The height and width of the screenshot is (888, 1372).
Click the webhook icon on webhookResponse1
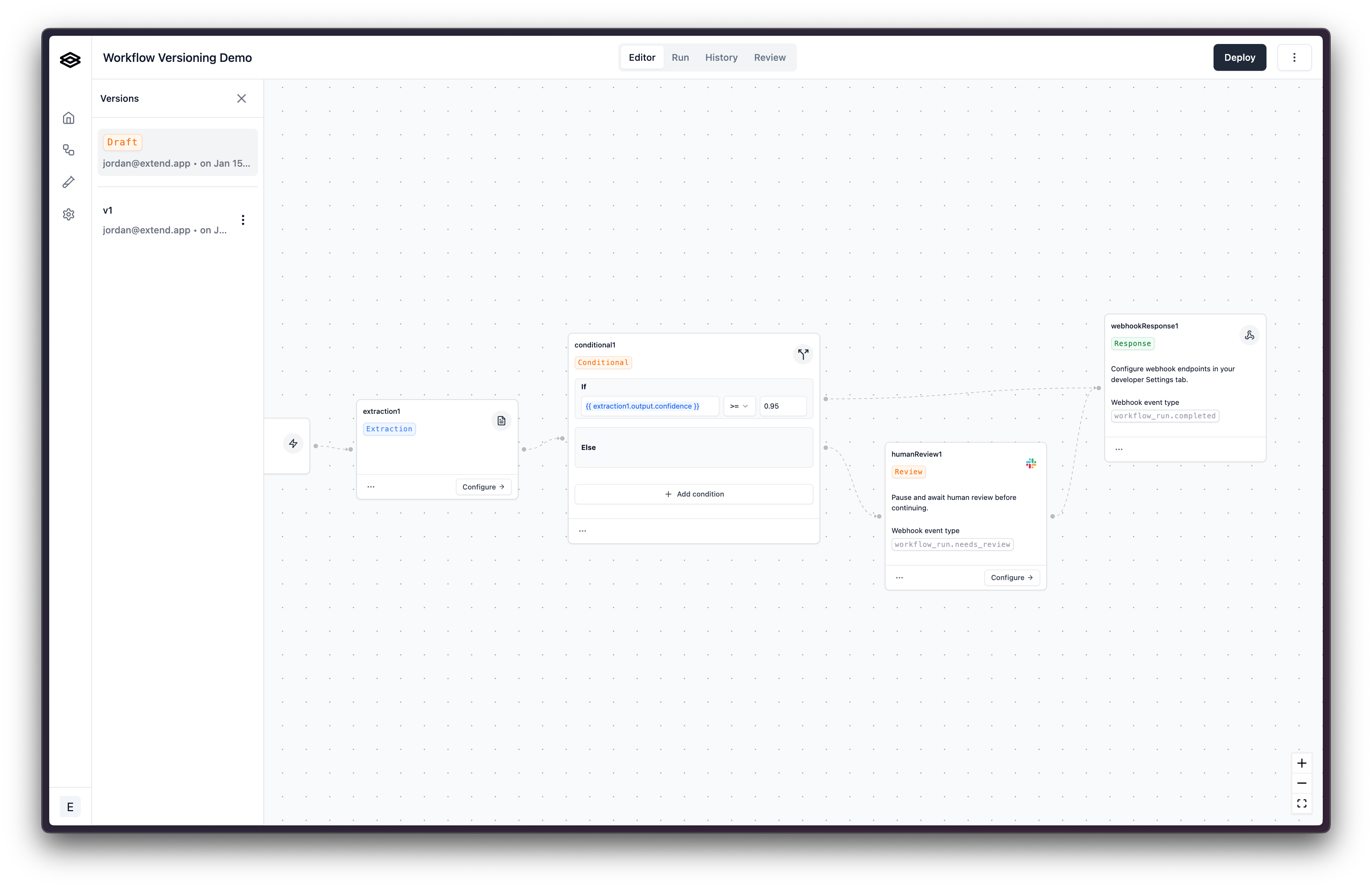pyautogui.click(x=1249, y=335)
